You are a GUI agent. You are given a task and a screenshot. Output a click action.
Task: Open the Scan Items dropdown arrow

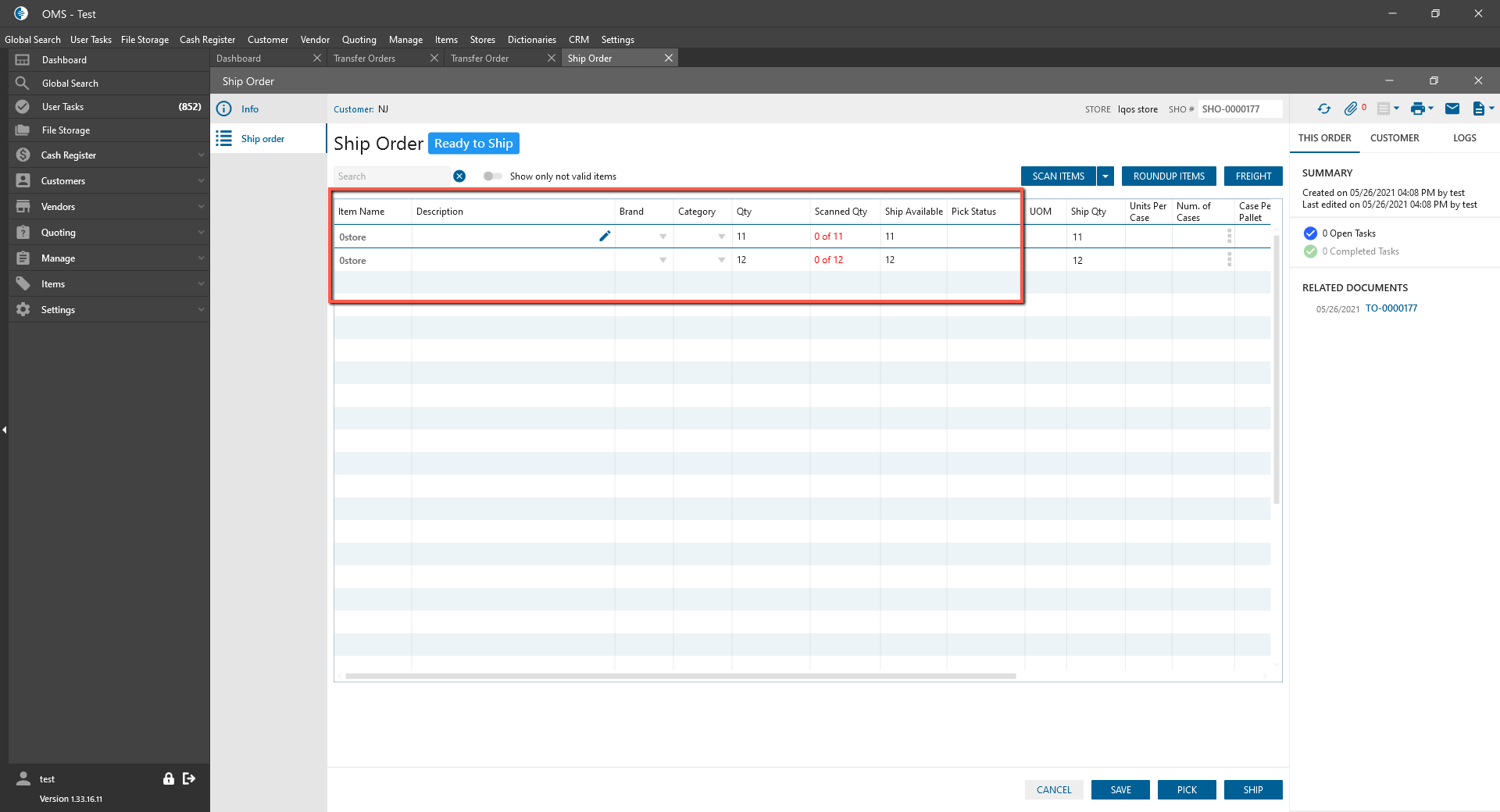click(x=1105, y=176)
